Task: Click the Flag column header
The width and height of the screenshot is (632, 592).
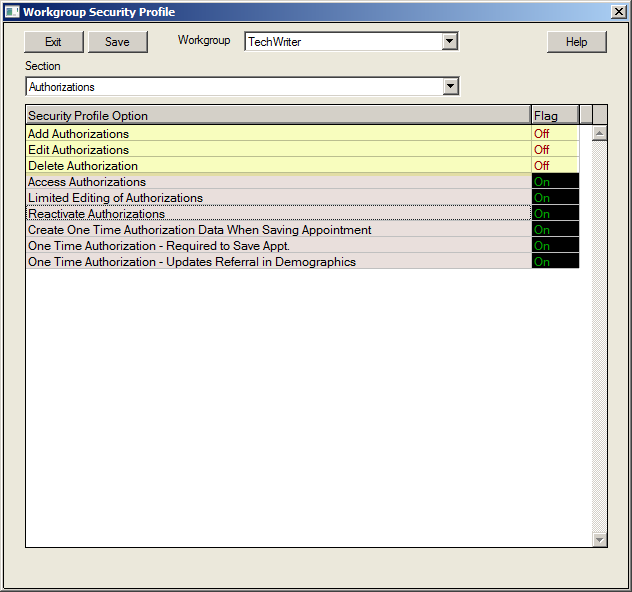Action: coord(554,115)
